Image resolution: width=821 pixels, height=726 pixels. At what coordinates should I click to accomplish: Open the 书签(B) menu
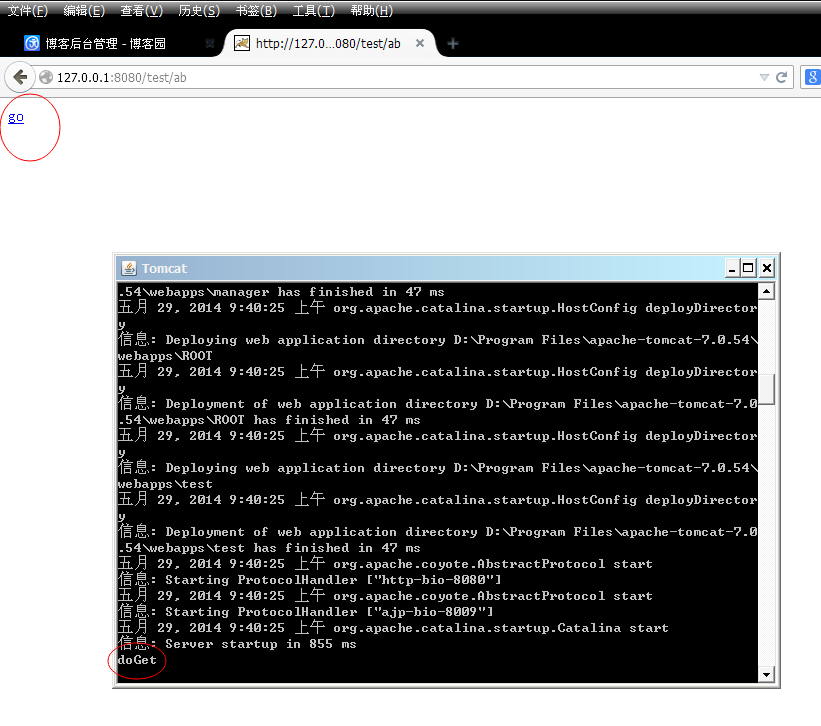click(x=256, y=10)
